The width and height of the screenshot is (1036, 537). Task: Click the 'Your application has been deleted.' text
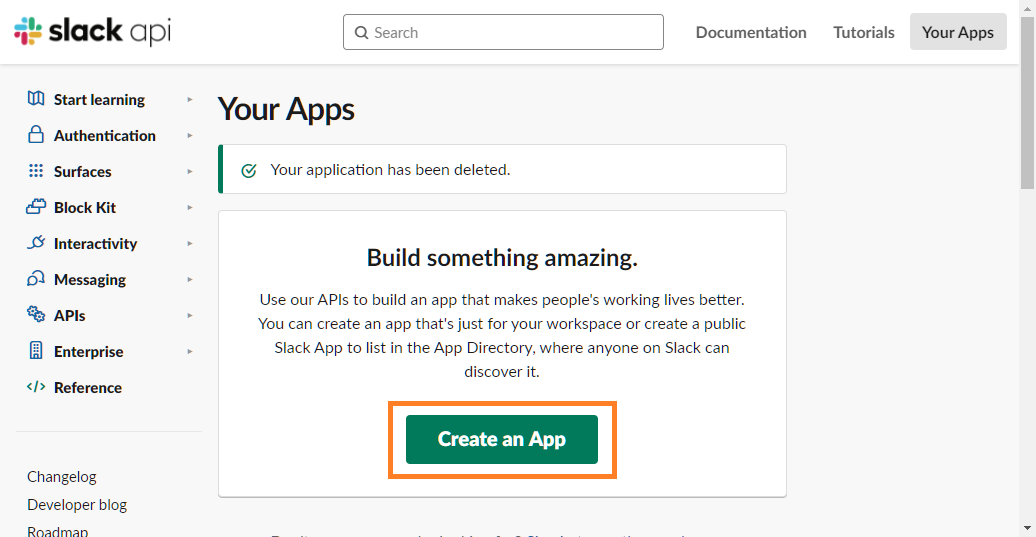[390, 170]
